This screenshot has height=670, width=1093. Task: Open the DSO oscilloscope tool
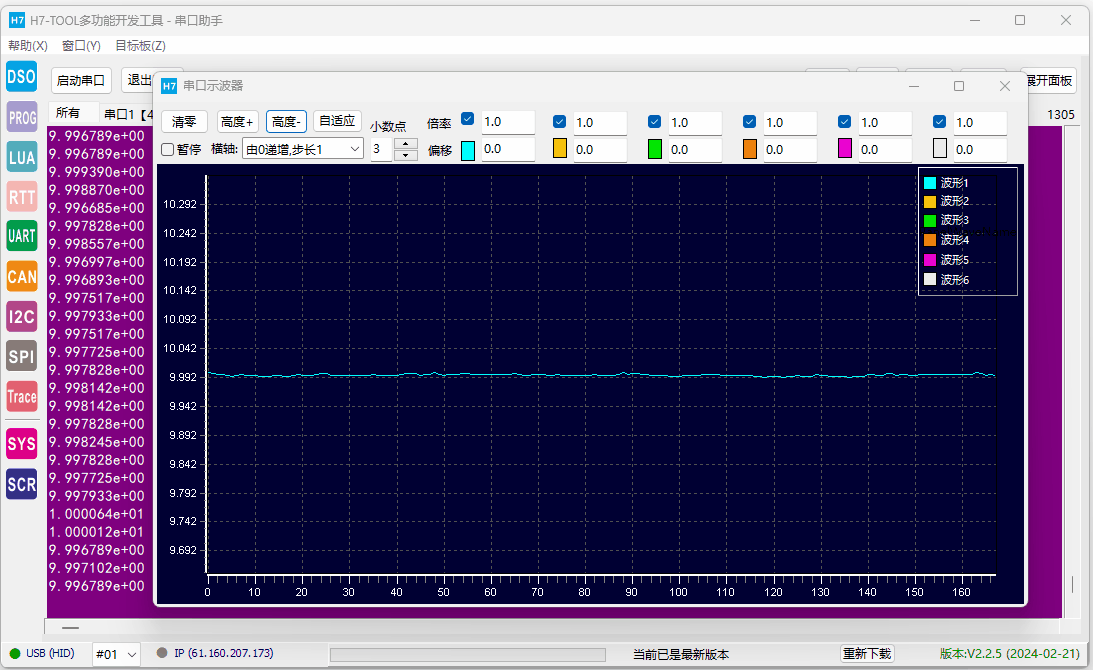point(22,77)
